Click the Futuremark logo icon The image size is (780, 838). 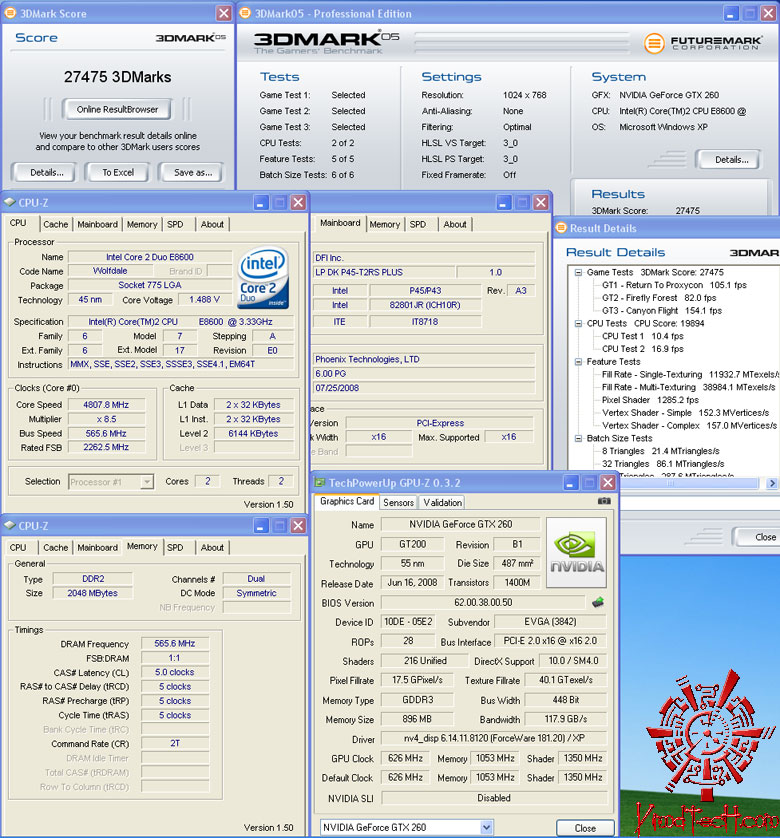(654, 43)
